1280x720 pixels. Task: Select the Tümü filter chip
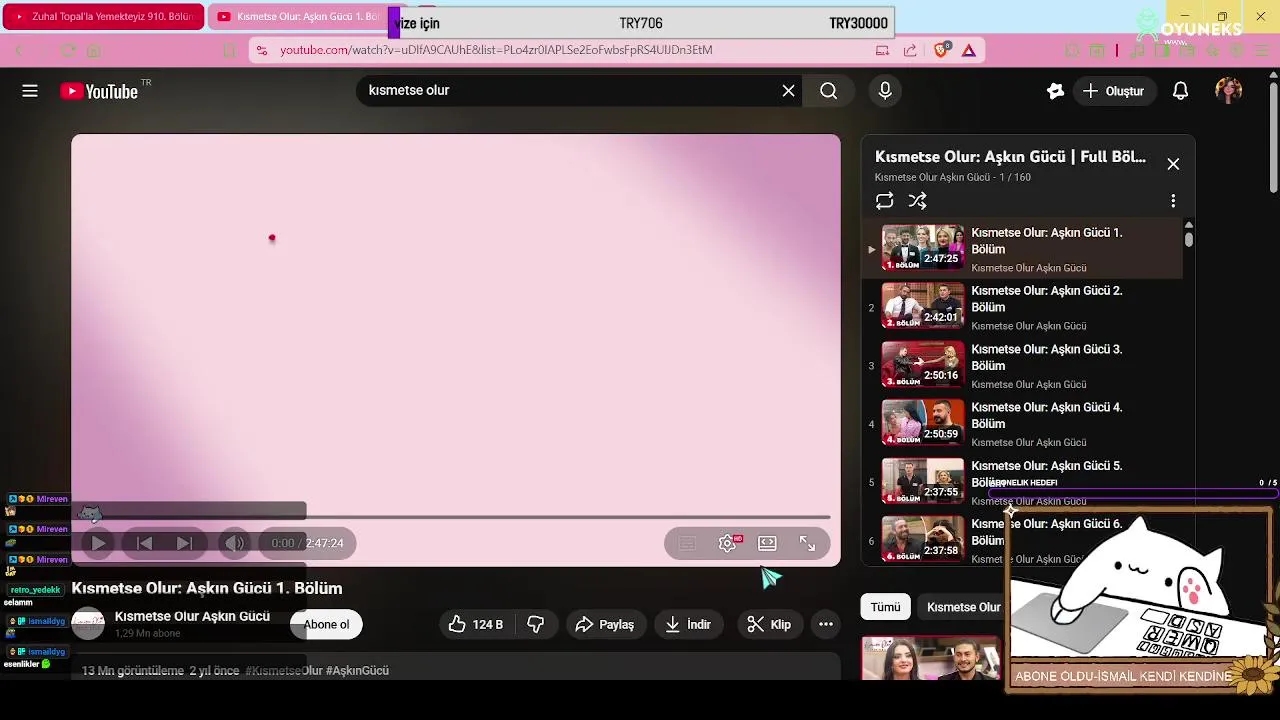[885, 607]
